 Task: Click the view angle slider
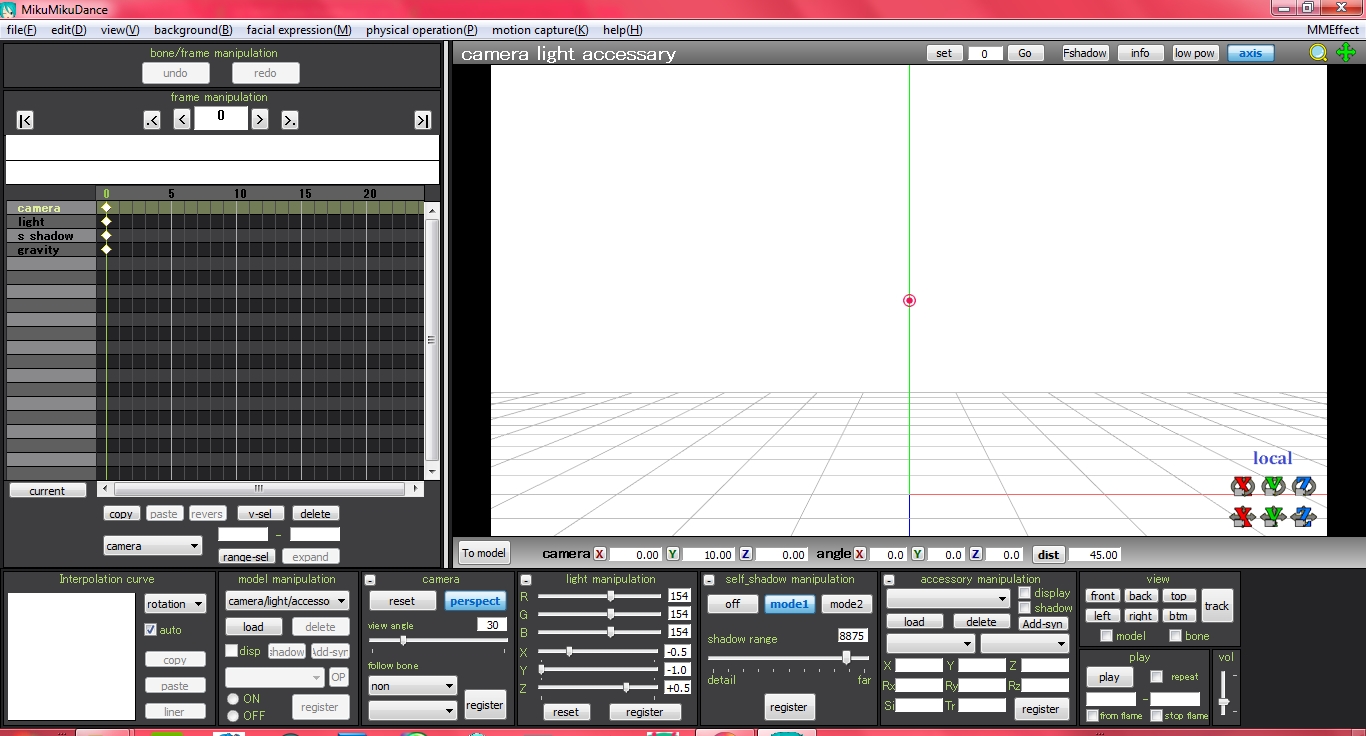[x=438, y=640]
